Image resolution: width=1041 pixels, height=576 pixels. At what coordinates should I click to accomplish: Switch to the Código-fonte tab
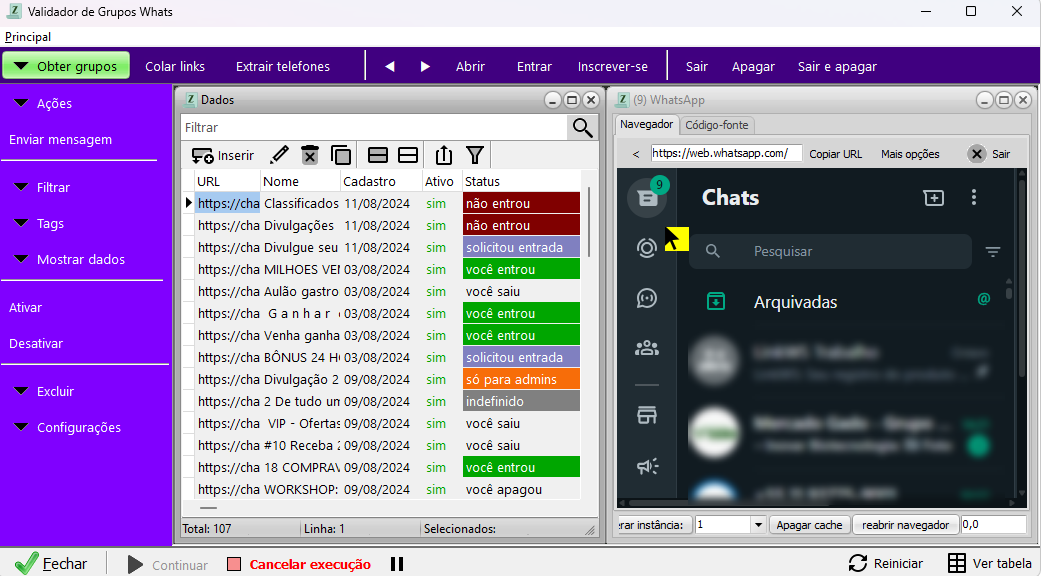(716, 125)
